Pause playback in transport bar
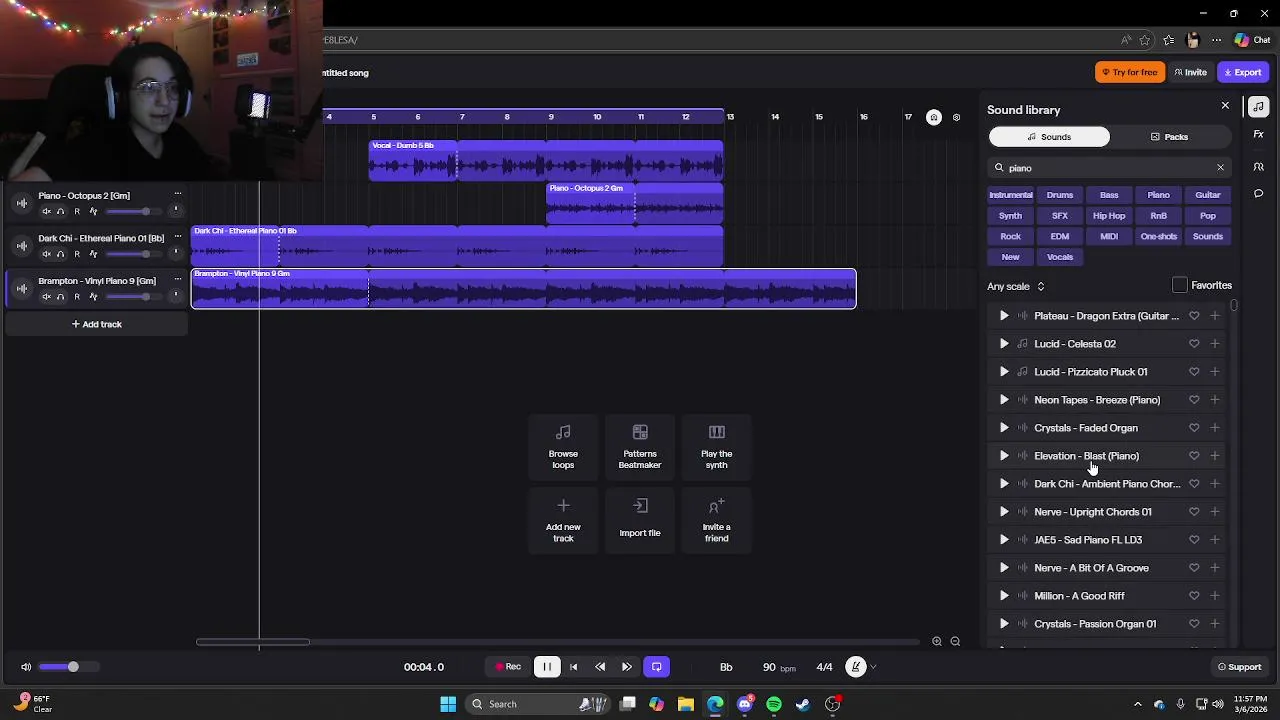The height and width of the screenshot is (720, 1280). (547, 667)
